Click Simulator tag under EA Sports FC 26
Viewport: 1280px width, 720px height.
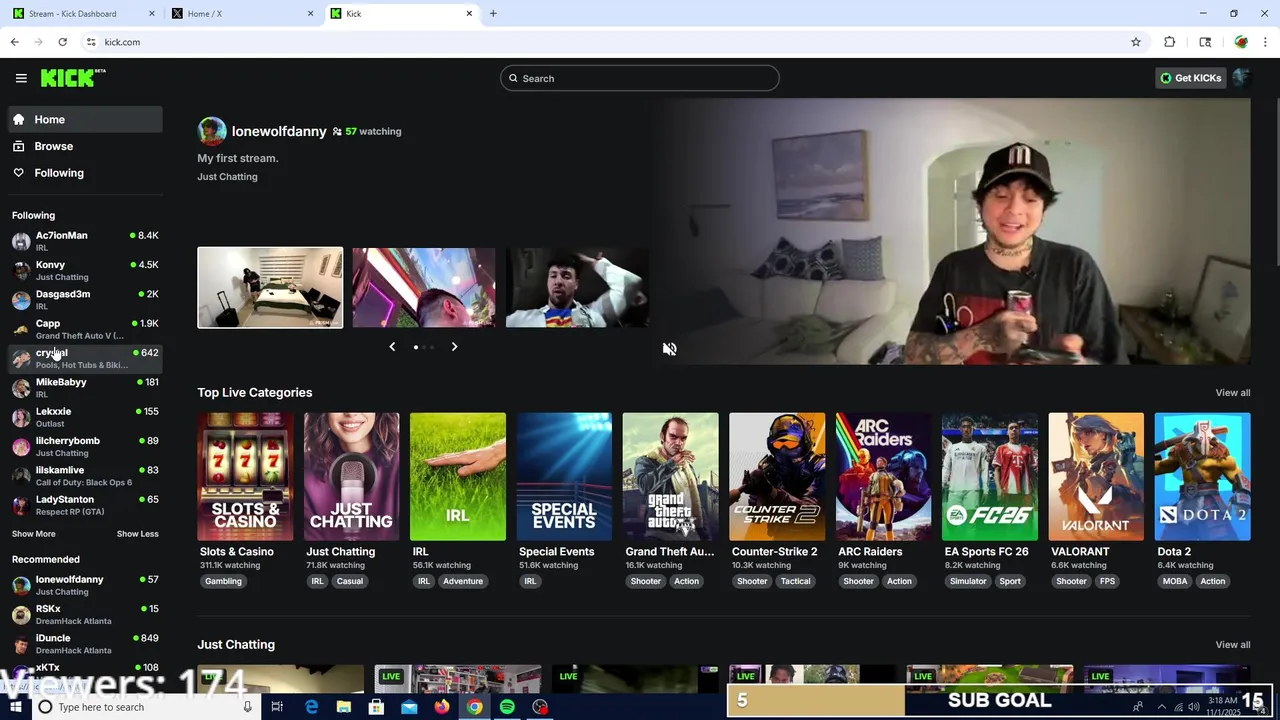coord(968,581)
